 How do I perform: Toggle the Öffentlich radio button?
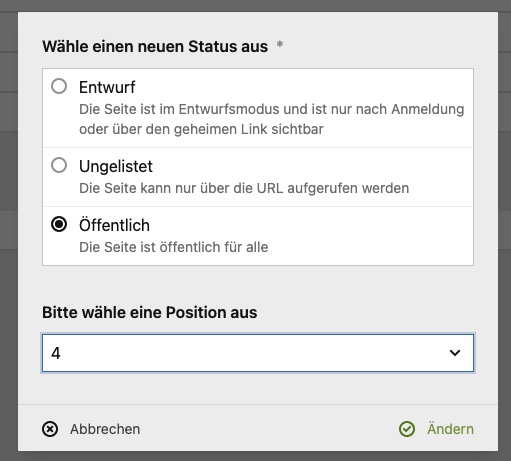click(x=59, y=224)
